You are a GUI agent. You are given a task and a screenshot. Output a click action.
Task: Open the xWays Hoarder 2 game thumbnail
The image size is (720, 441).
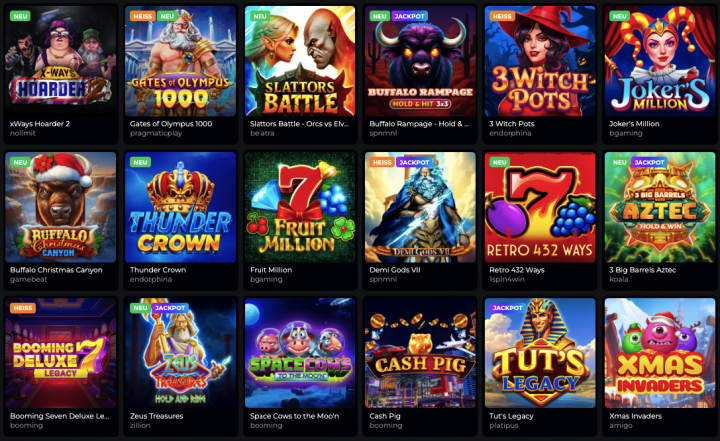pos(60,61)
